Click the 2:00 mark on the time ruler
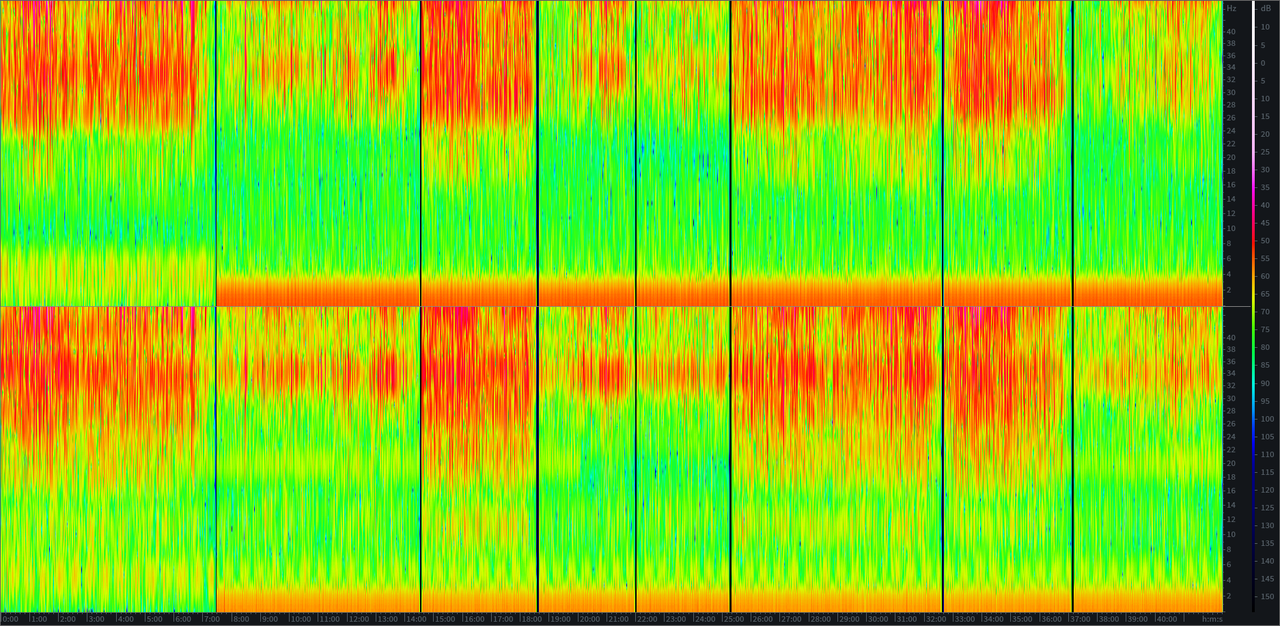1280x626 pixels. point(69,619)
